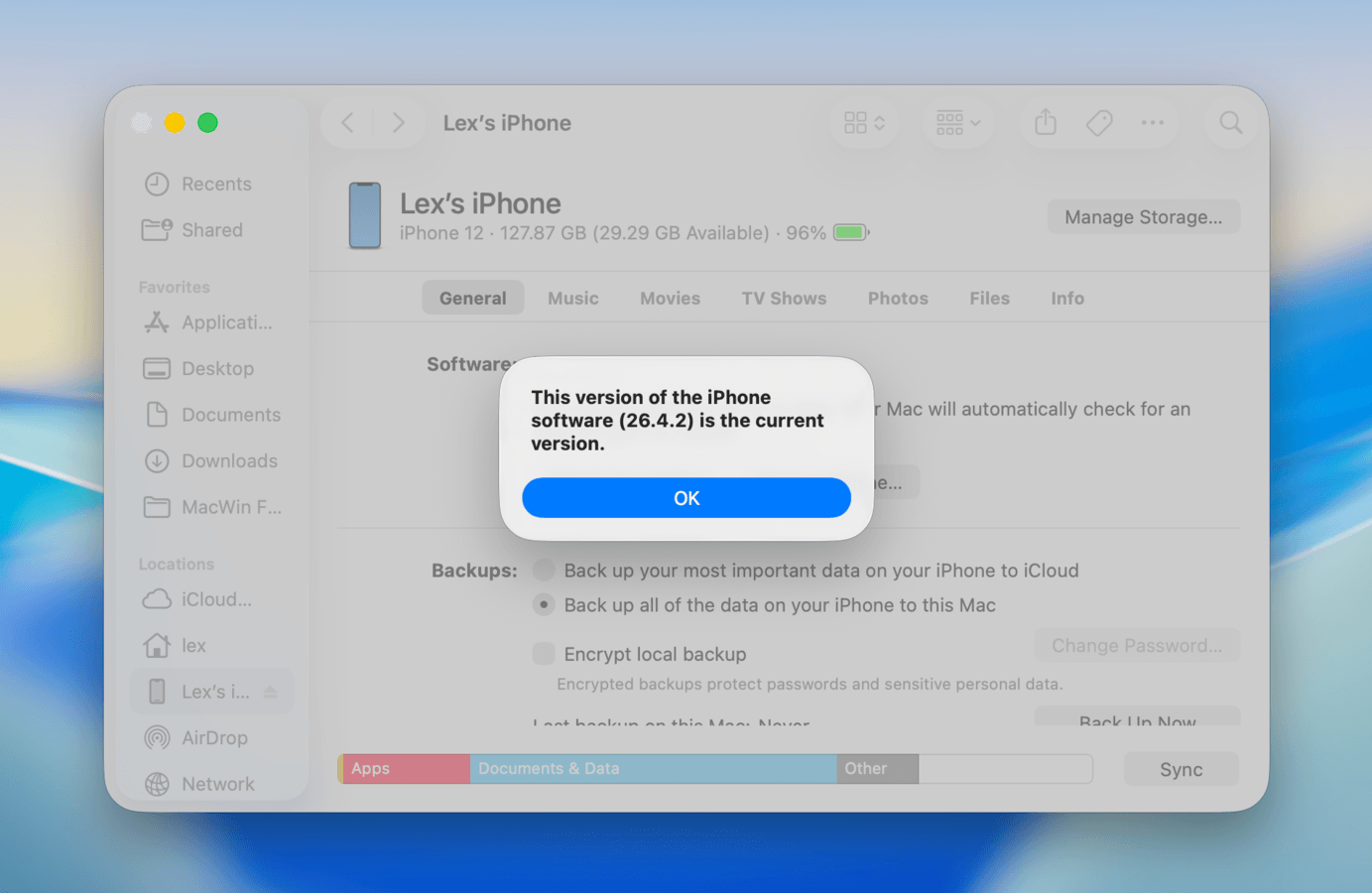Switch to the Info tab

point(1067,299)
